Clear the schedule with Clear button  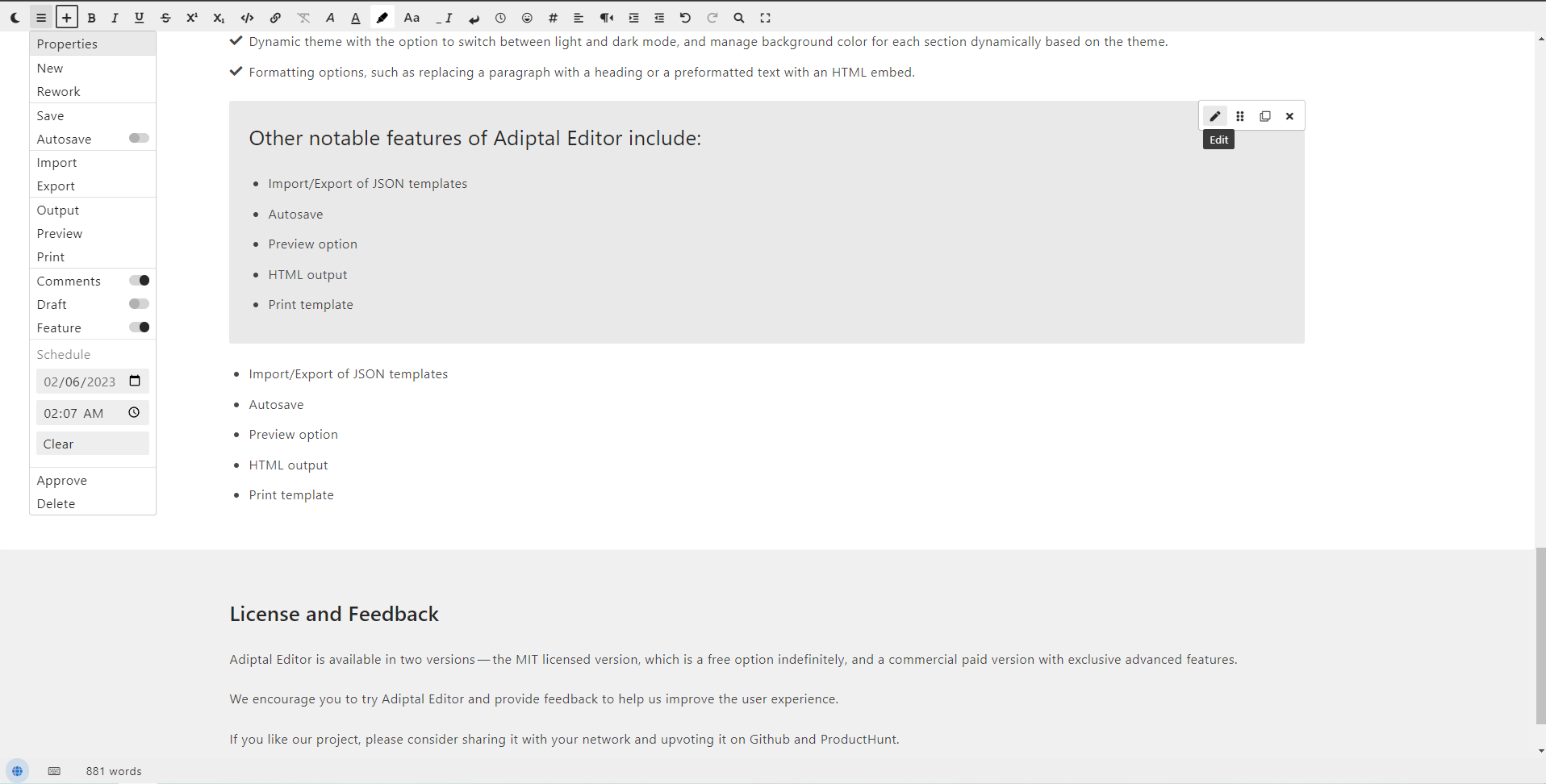click(93, 444)
